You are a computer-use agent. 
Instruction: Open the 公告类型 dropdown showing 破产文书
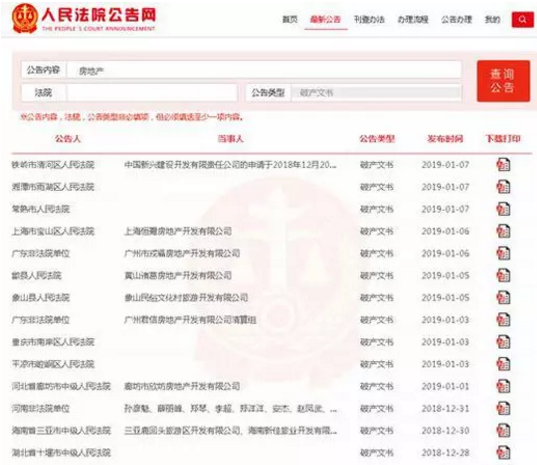[x=376, y=92]
